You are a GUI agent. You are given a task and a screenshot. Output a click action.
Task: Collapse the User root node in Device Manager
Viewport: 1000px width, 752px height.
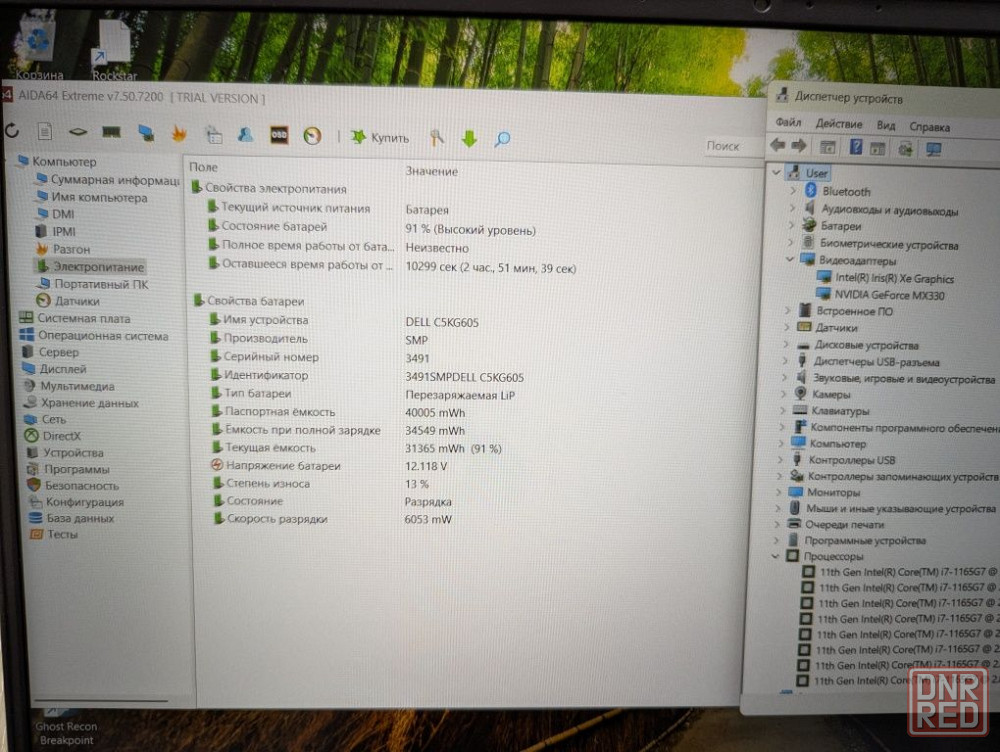[776, 172]
